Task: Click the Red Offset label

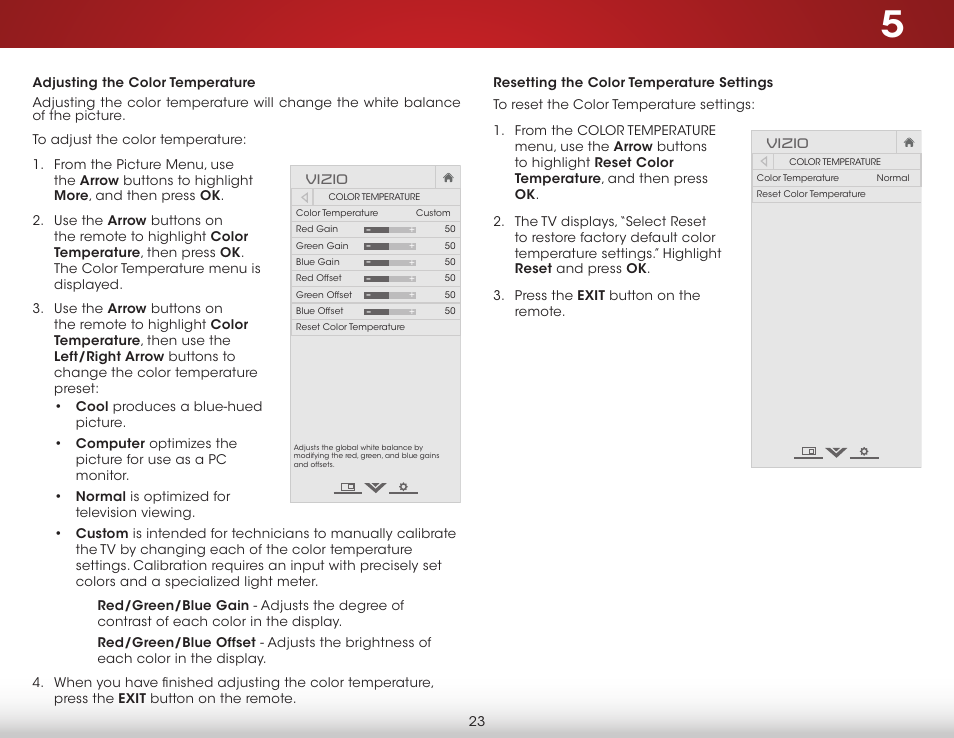Action: [x=319, y=278]
